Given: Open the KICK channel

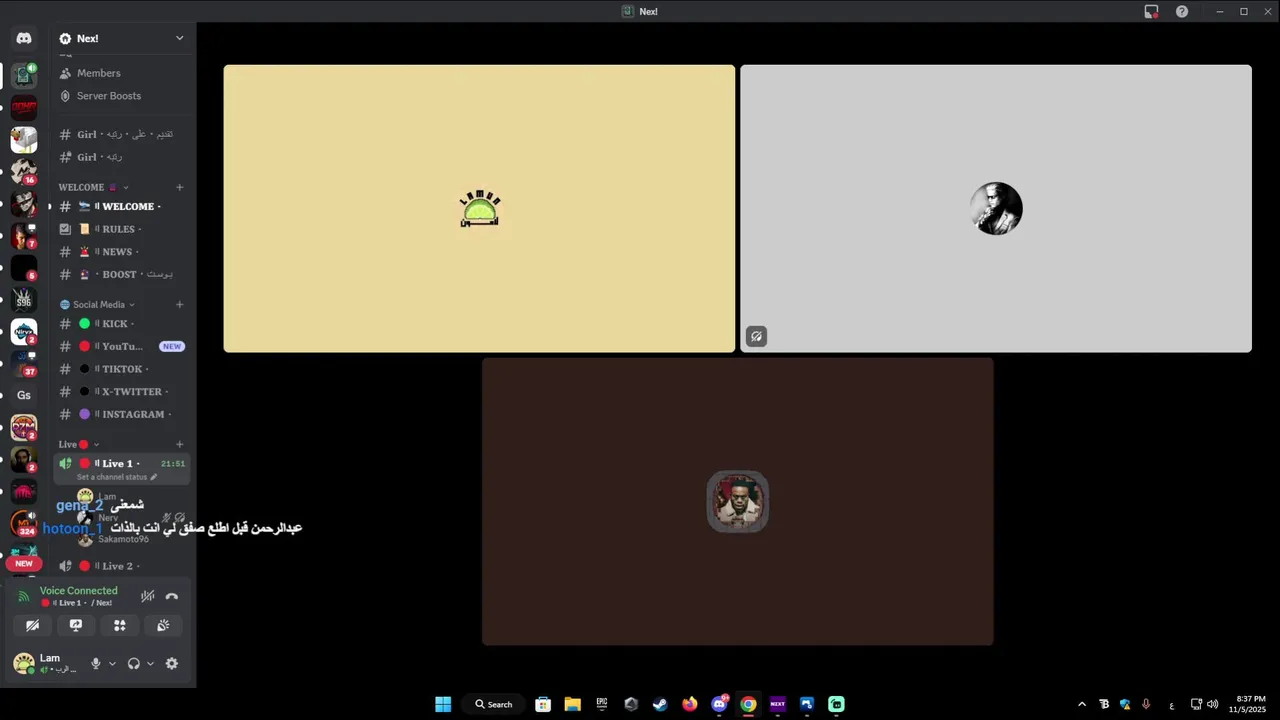Looking at the screenshot, I should coord(121,324).
